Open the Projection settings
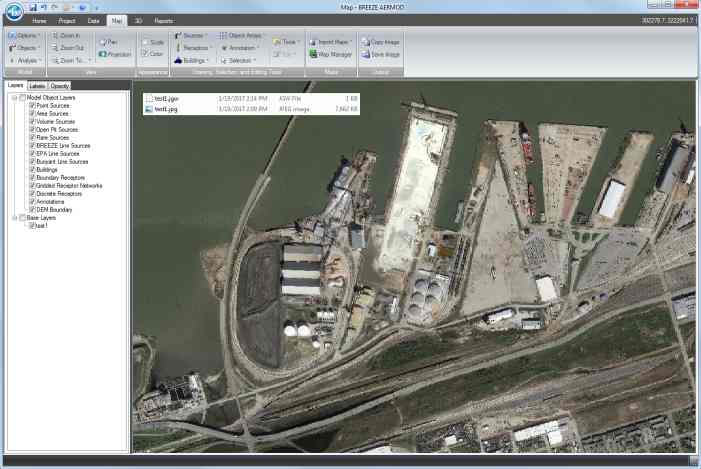Viewport: 701px width, 469px height. point(115,54)
